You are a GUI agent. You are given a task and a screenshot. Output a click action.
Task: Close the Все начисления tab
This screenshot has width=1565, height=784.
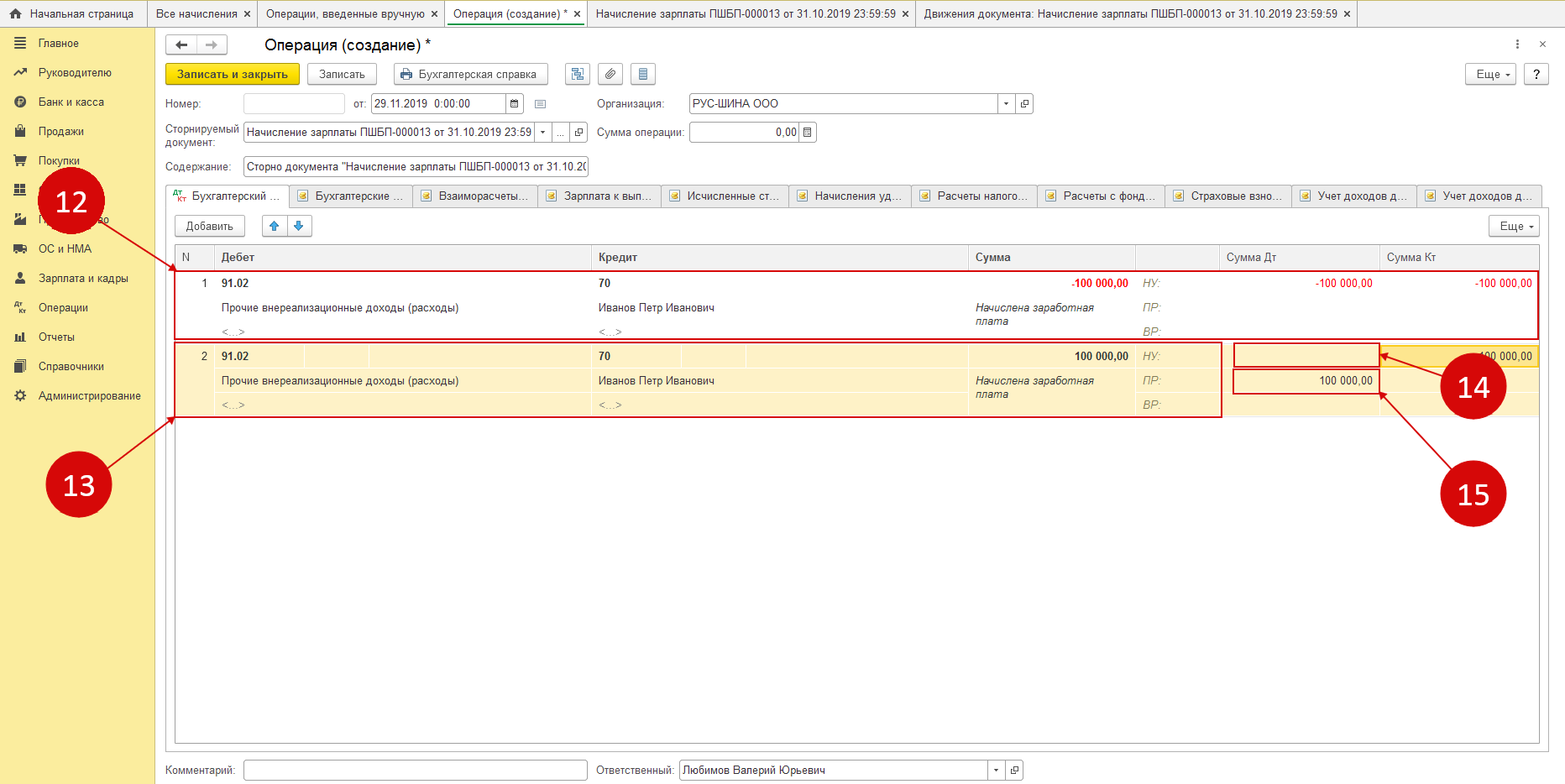pos(247,14)
